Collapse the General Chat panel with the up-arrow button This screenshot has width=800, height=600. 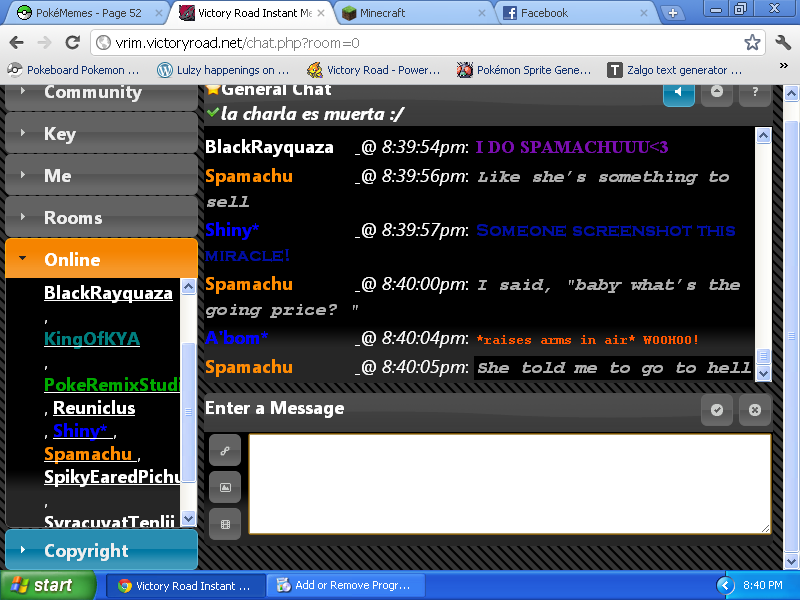(717, 92)
